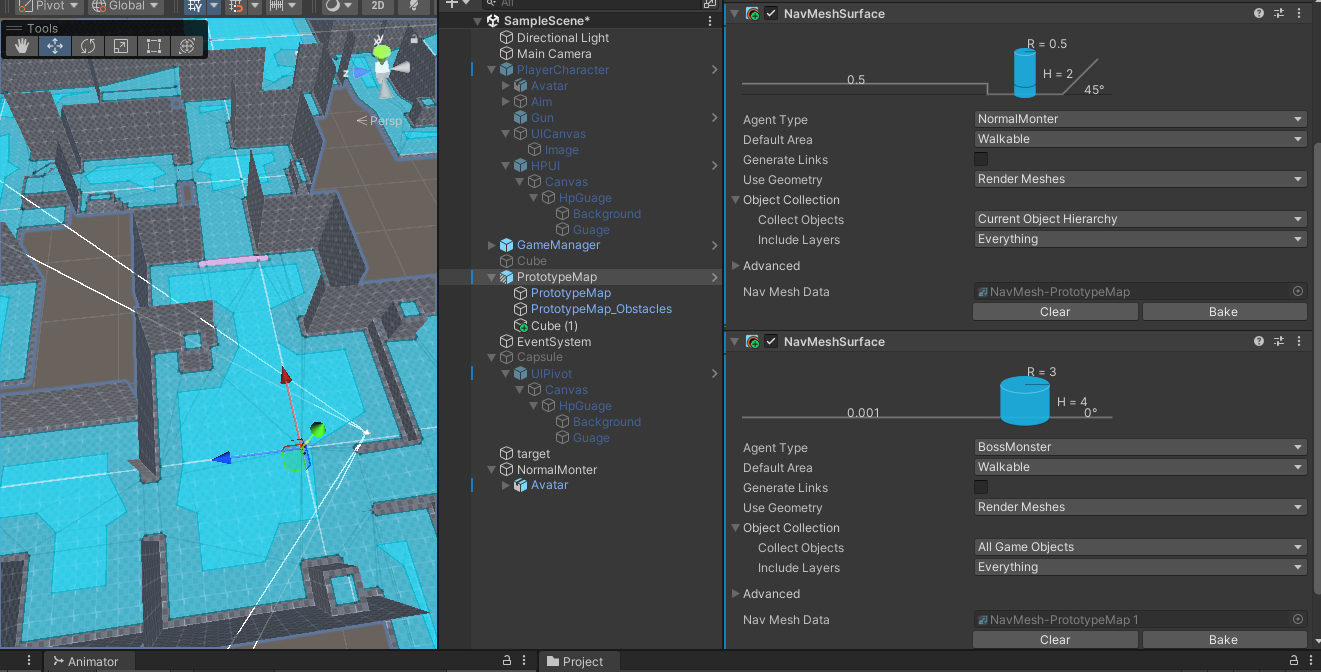Clear the NavMesh-PrototypeMap 1 data
The image size is (1321, 672).
tap(1054, 640)
